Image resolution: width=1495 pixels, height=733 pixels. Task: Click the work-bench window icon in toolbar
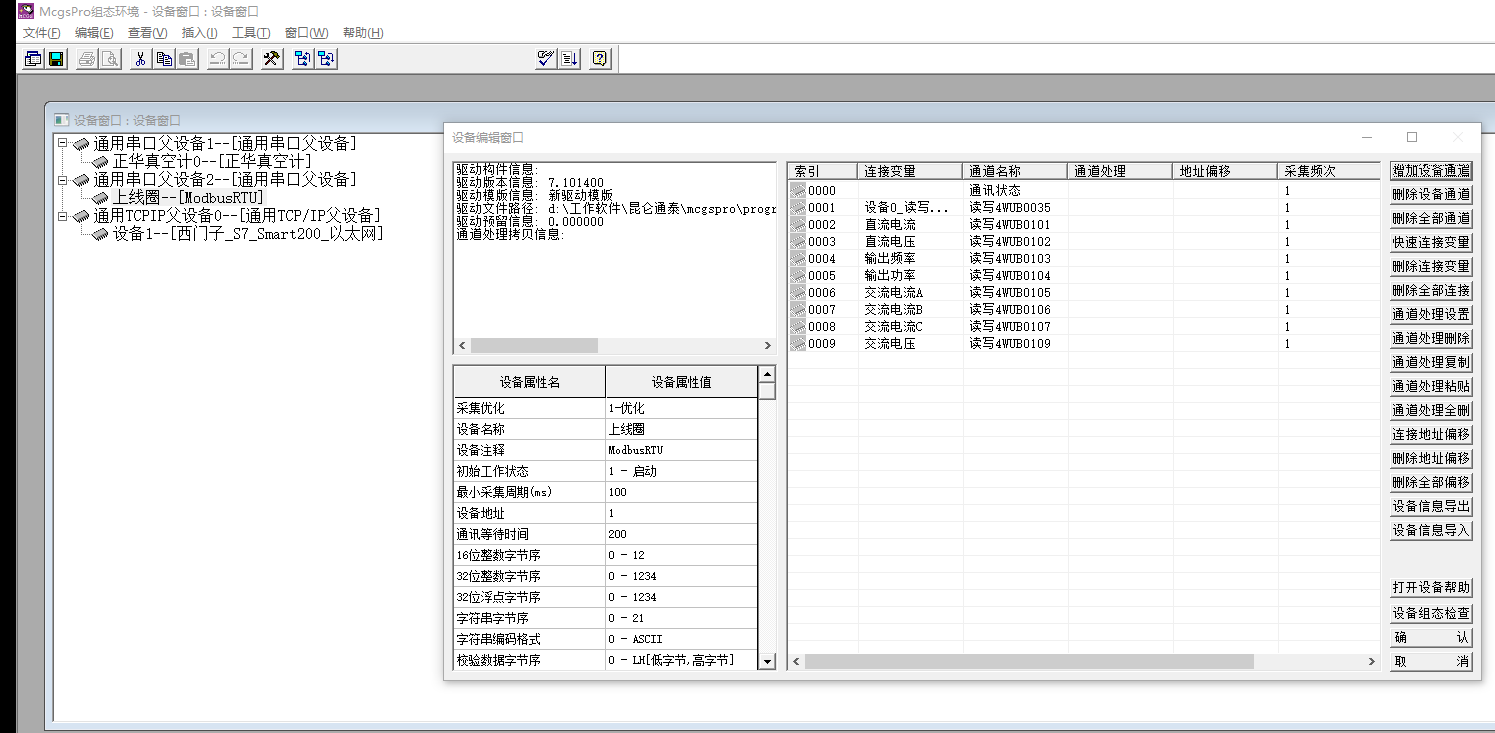coord(33,59)
